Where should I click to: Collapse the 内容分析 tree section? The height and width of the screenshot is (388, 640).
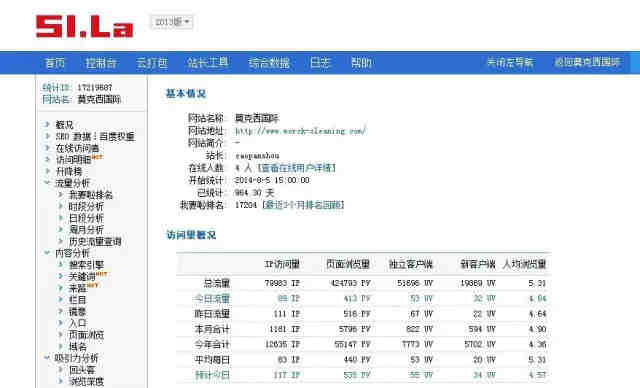click(47, 253)
